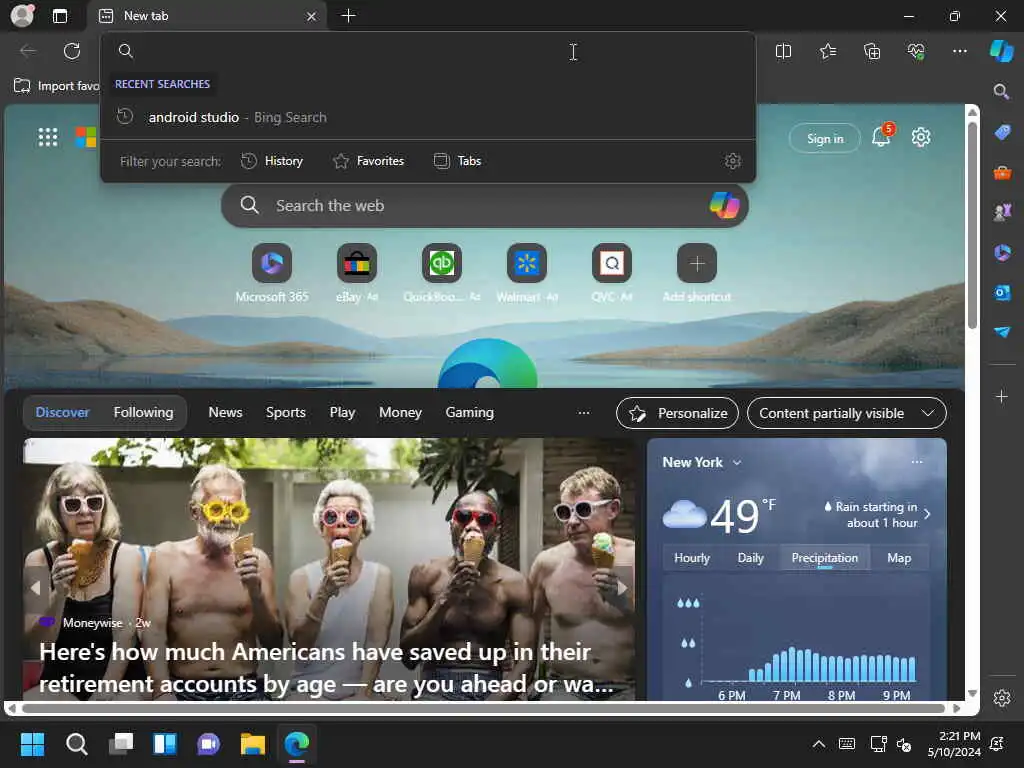Select Hourly weather tab
Viewport: 1024px width, 768px height.
(x=692, y=558)
